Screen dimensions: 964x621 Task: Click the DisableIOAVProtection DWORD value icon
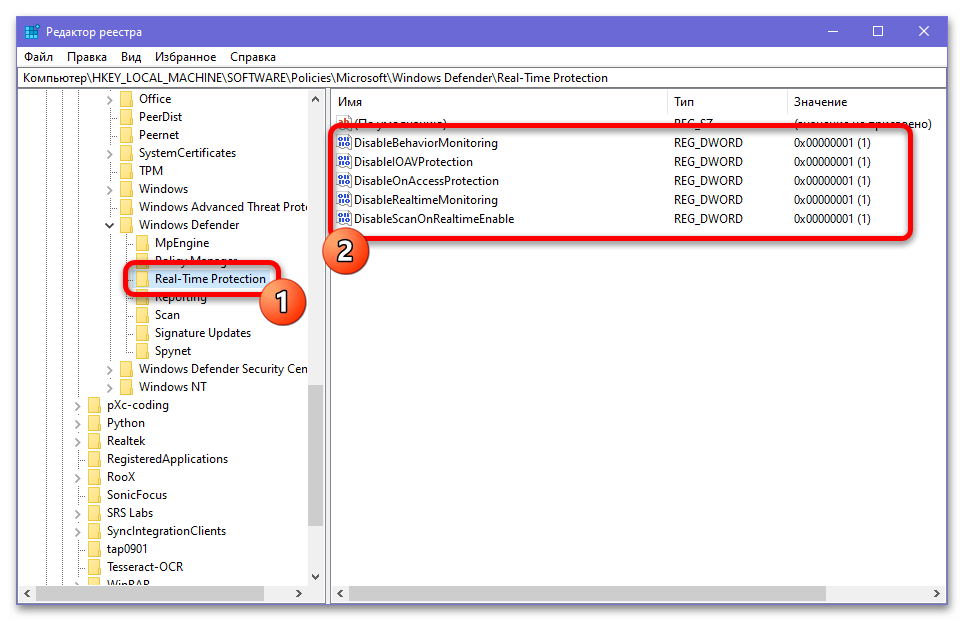(x=344, y=162)
